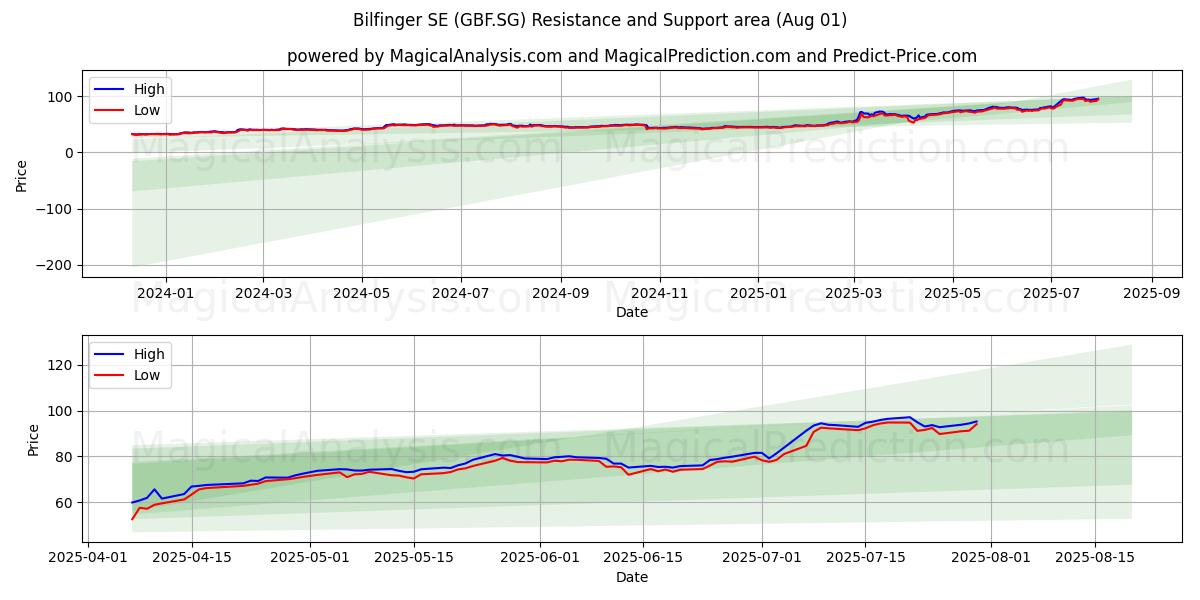Click the '2025-06-15' x-axis label on the bottom chart
This screenshot has height=600, width=1200.
tap(644, 558)
